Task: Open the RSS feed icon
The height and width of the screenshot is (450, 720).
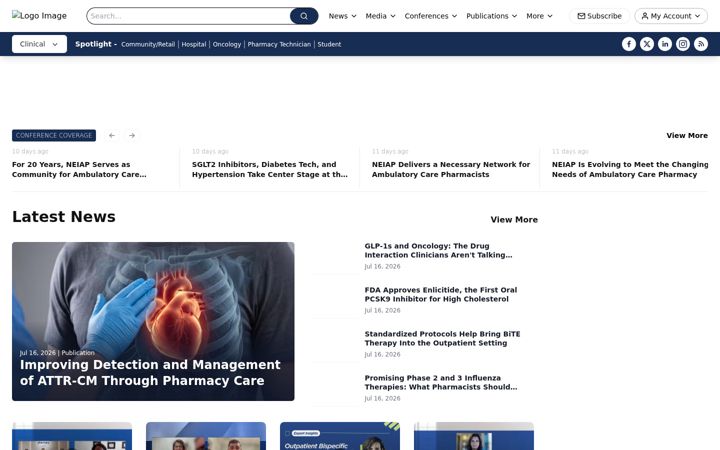Action: coord(701,44)
